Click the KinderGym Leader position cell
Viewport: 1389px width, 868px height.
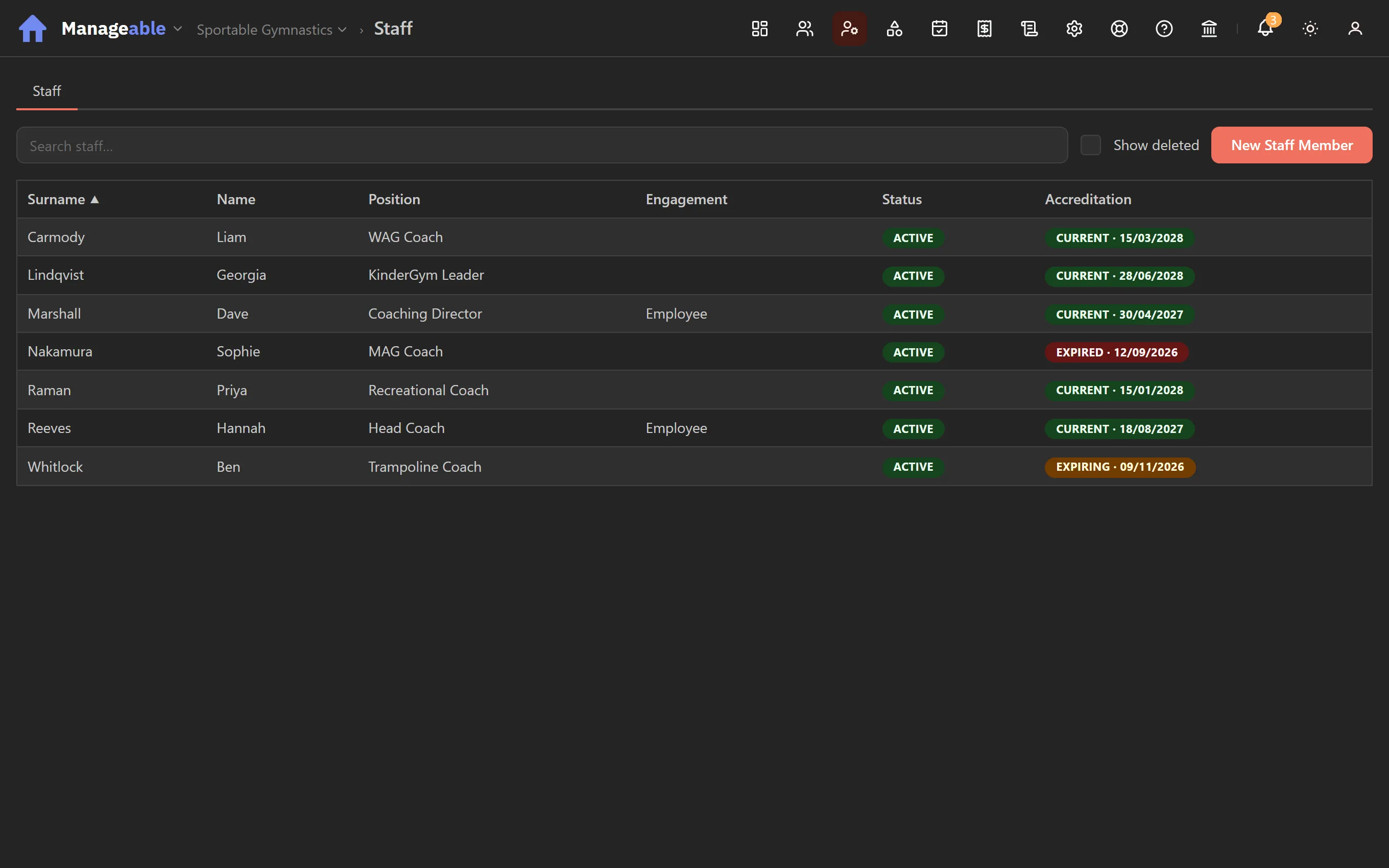(426, 276)
